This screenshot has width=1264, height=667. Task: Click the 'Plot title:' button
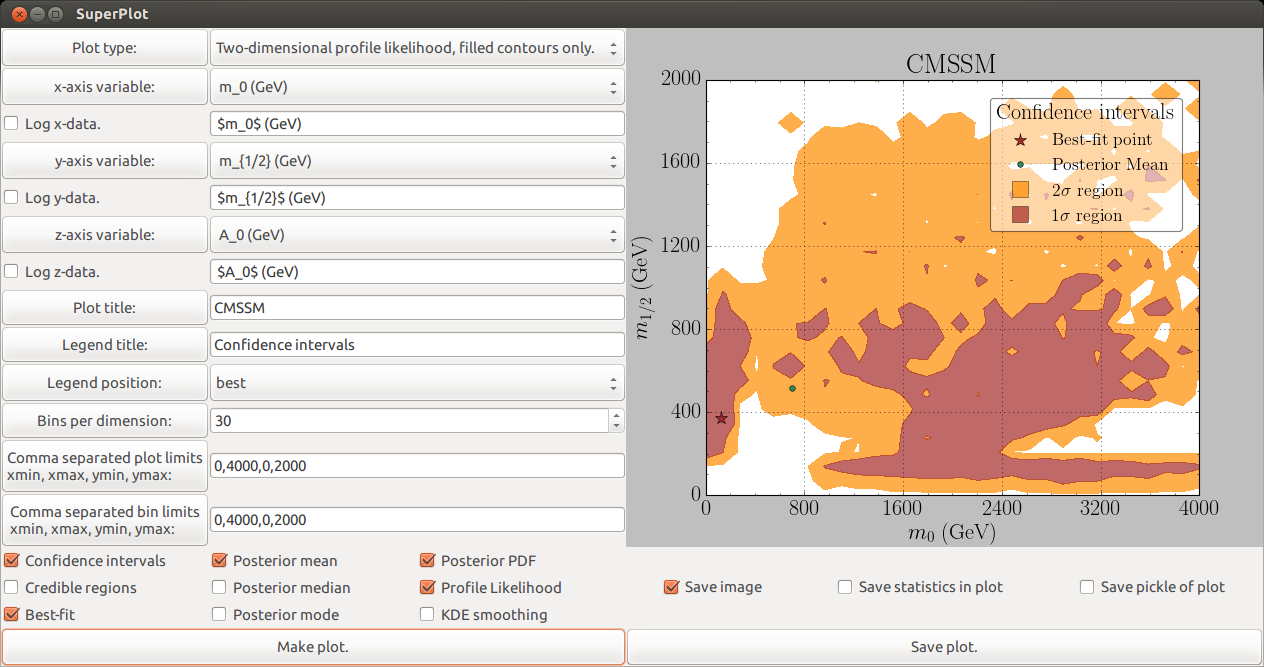click(105, 308)
